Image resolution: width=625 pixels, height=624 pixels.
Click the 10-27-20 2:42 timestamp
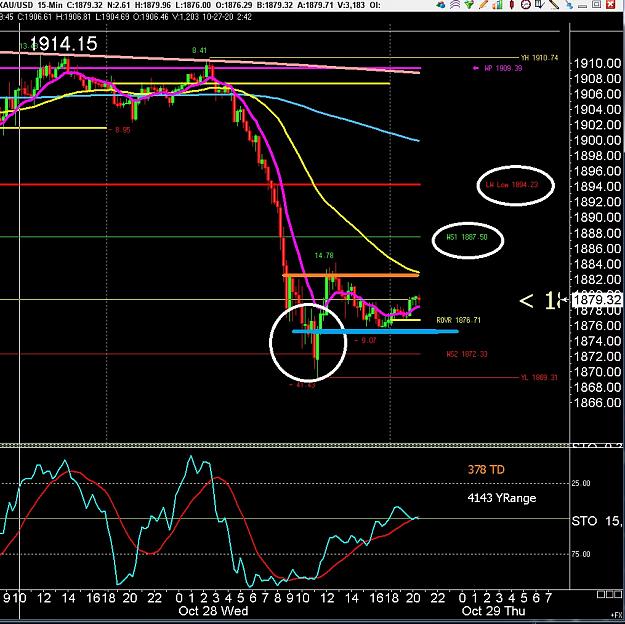point(227,17)
